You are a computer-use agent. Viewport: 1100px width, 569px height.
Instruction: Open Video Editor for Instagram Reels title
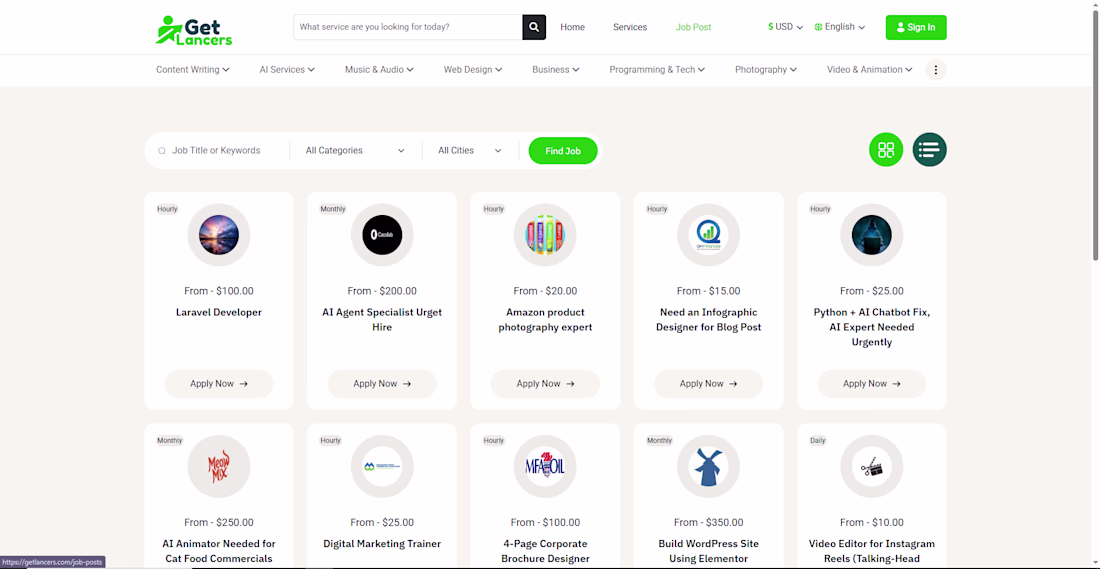[871, 551]
